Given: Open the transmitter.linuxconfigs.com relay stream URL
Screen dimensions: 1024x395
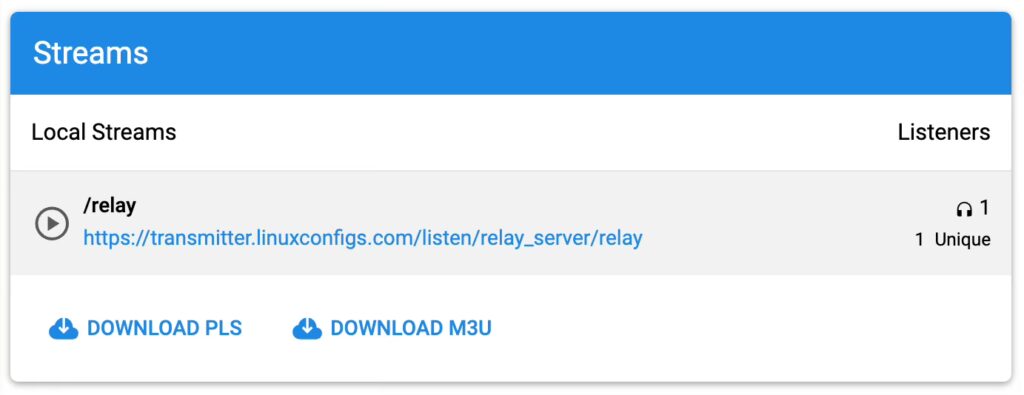Looking at the screenshot, I should [363, 238].
